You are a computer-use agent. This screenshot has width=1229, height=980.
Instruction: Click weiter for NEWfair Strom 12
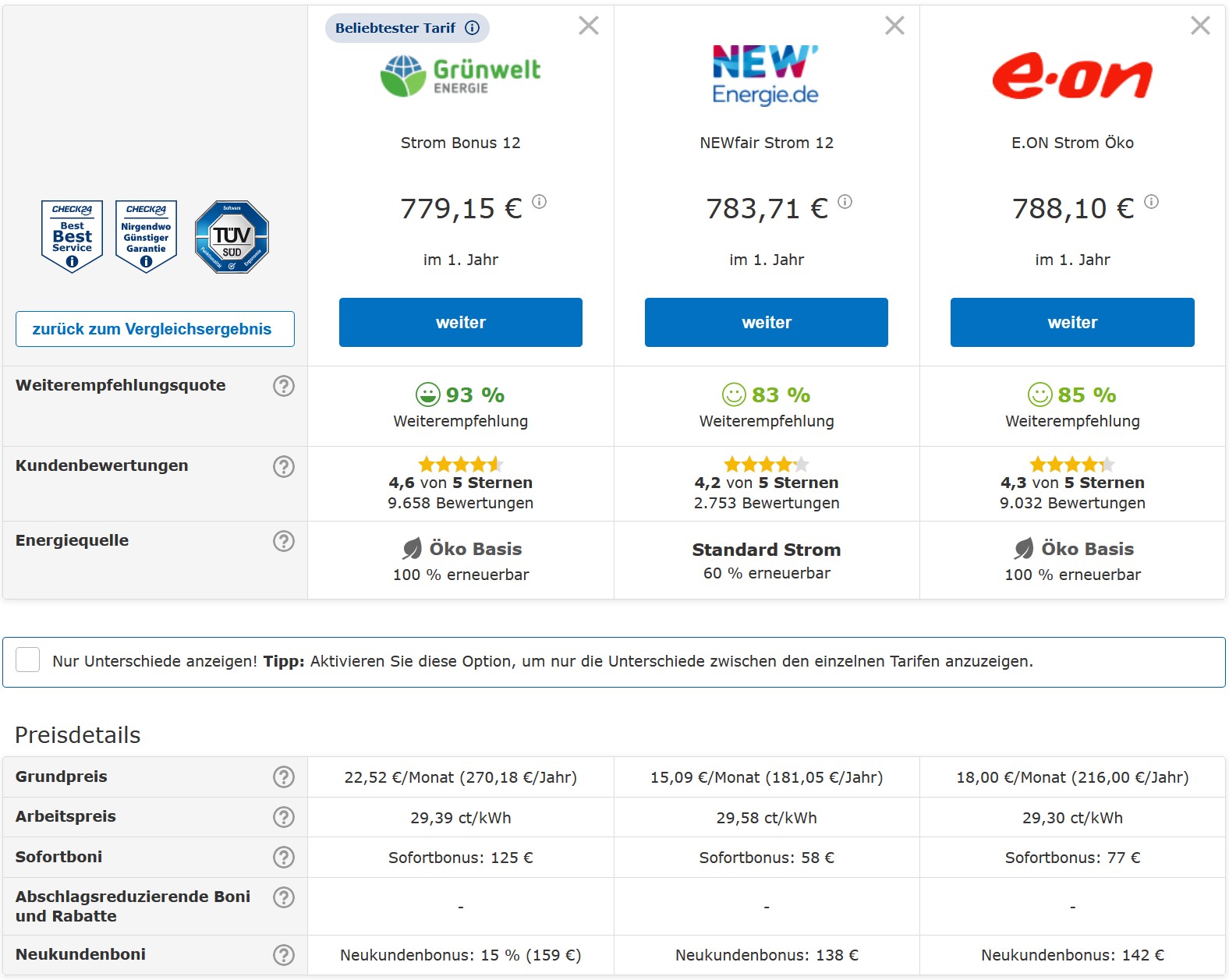pos(767,322)
